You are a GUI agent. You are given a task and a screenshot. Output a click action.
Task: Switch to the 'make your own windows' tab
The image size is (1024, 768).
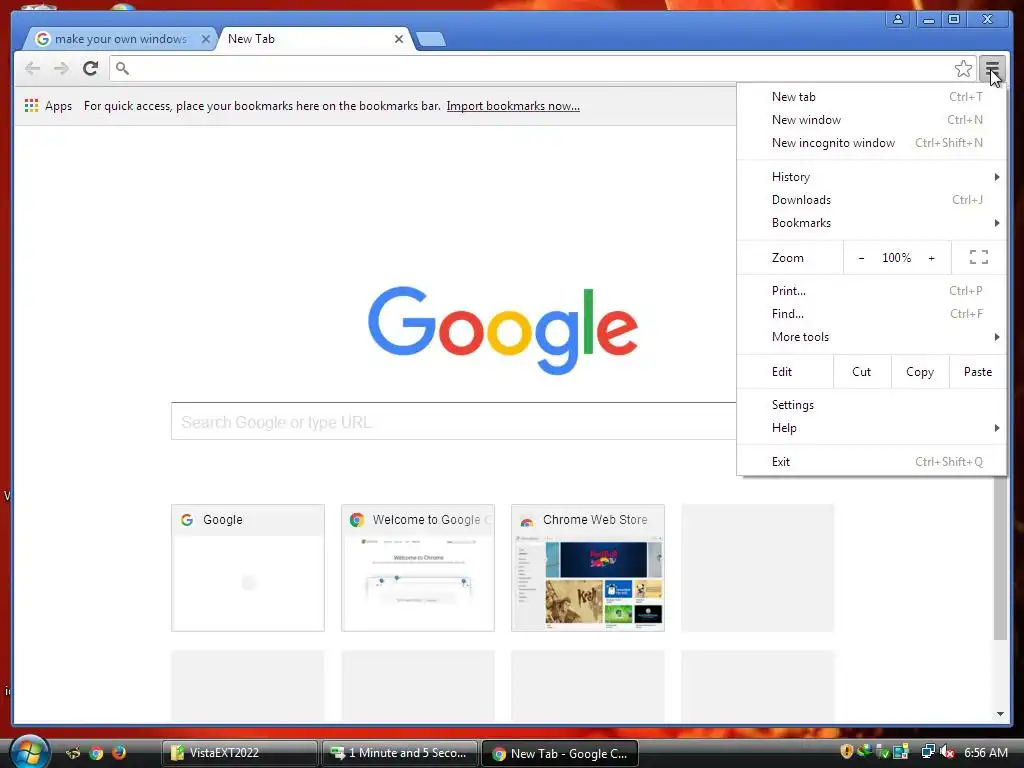tap(121, 39)
